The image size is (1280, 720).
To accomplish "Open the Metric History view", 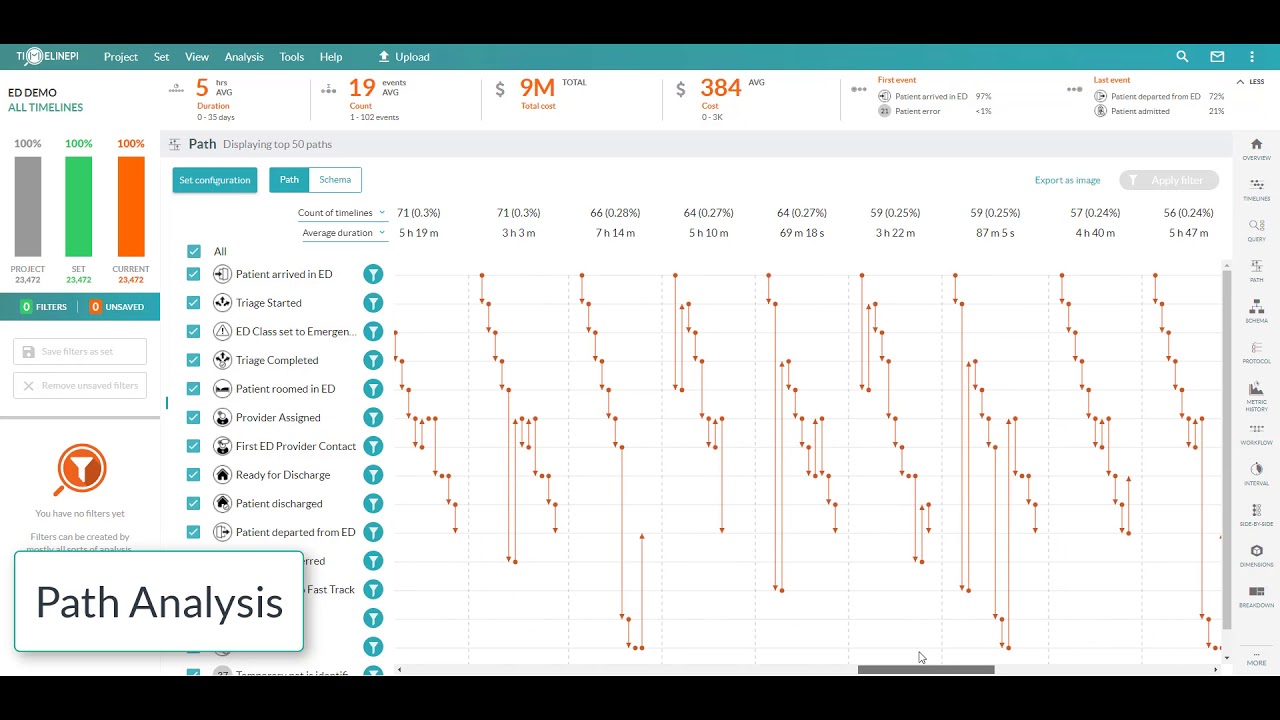I will tap(1256, 394).
